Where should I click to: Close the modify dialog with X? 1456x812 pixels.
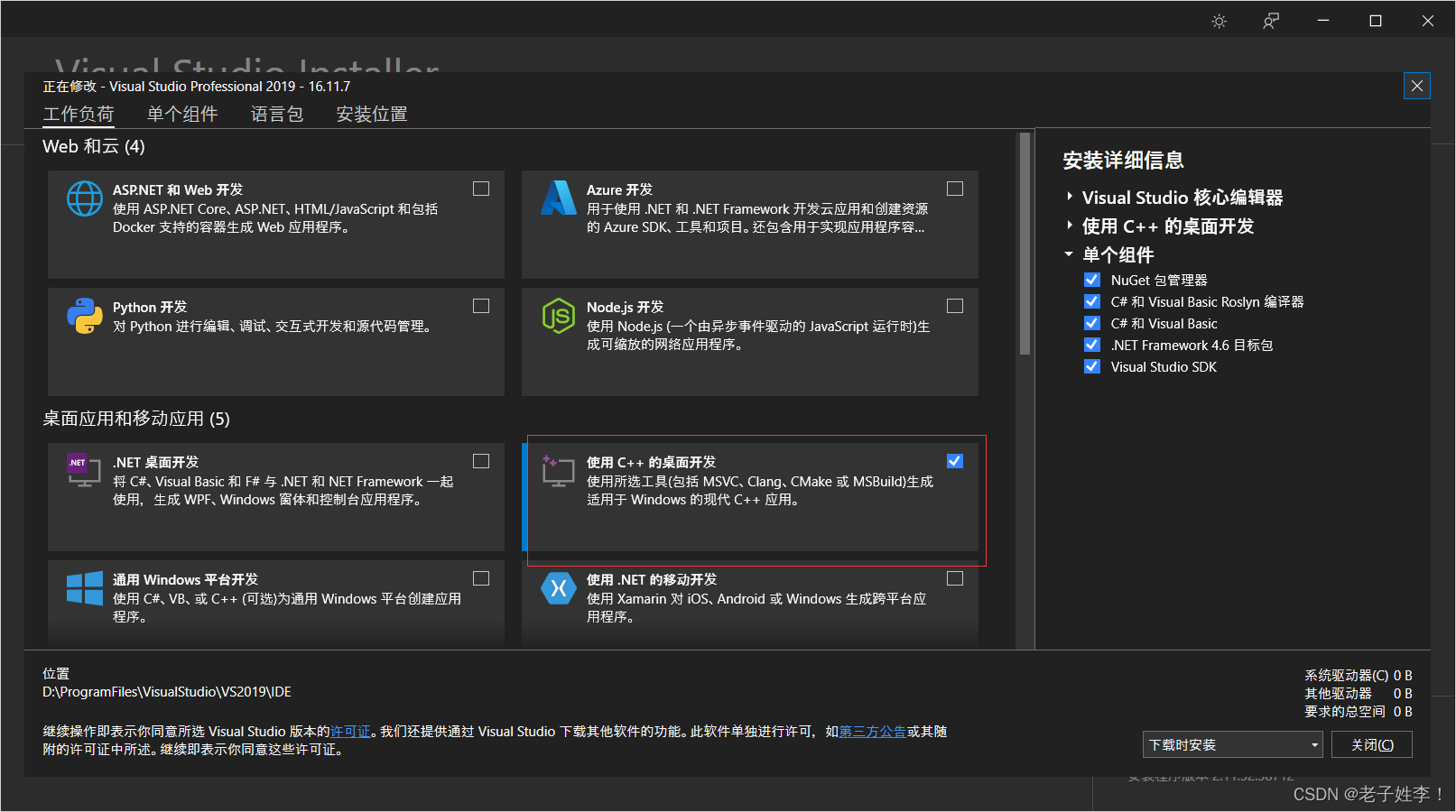[1417, 86]
